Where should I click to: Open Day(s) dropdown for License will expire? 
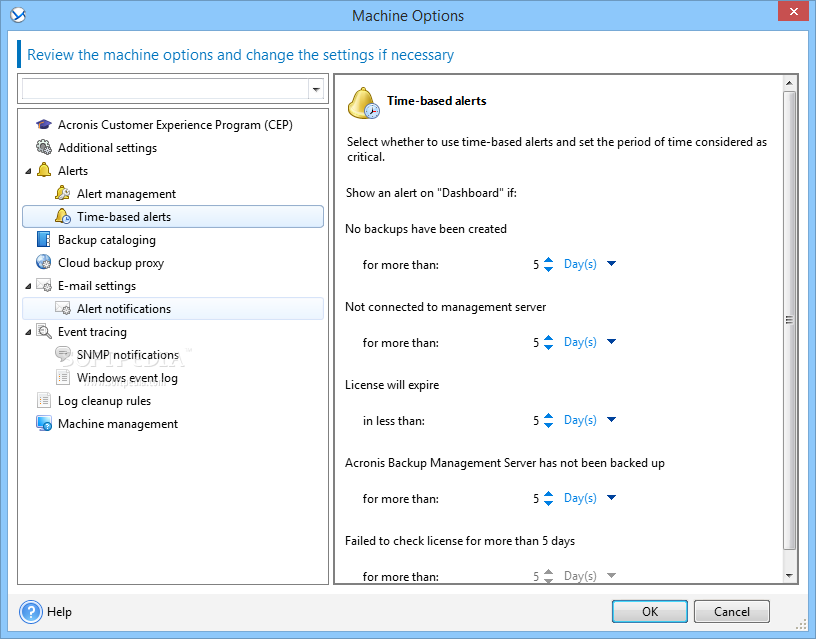coord(611,420)
